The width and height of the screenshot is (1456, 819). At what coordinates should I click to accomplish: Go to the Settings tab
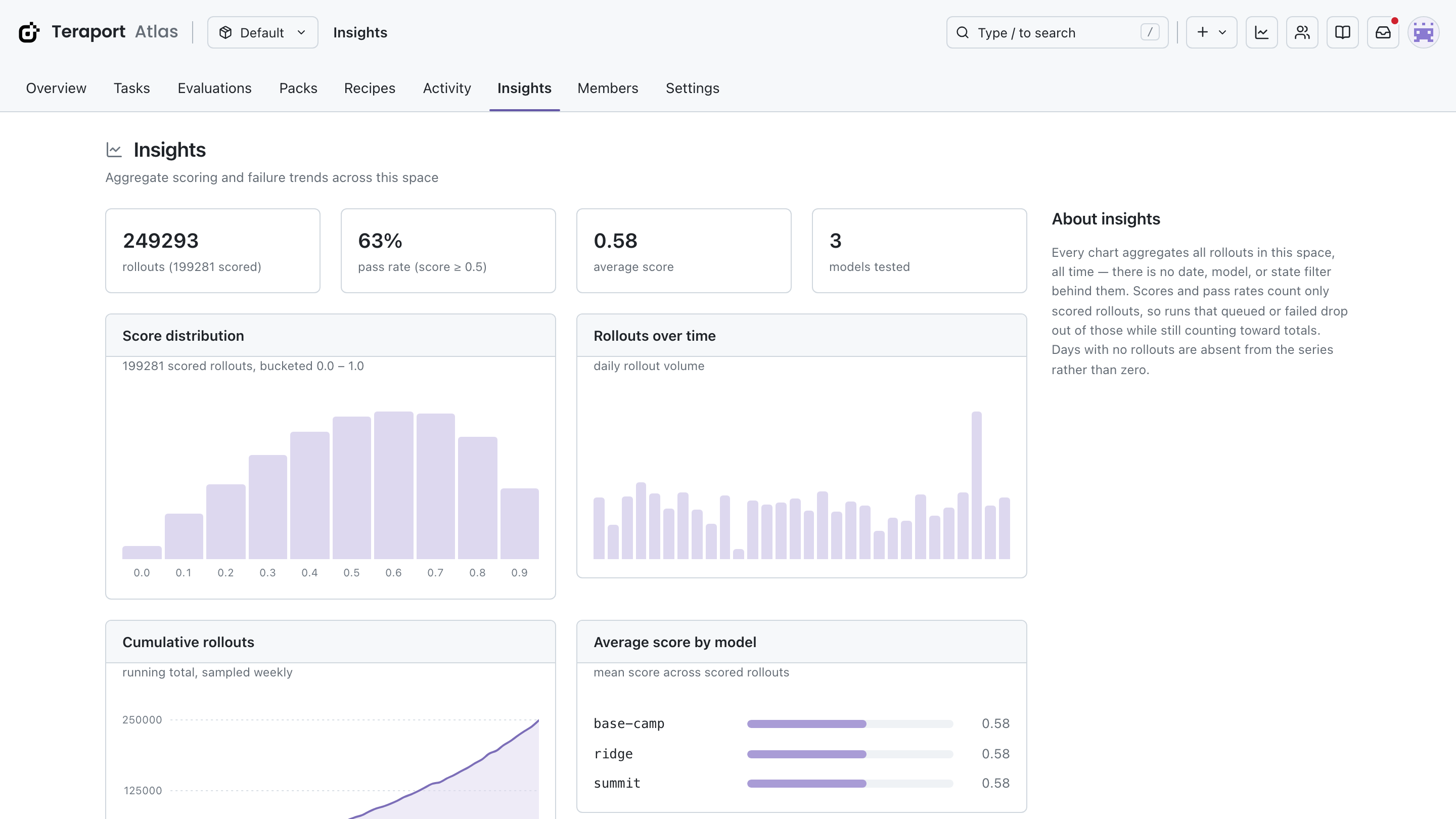(693, 88)
